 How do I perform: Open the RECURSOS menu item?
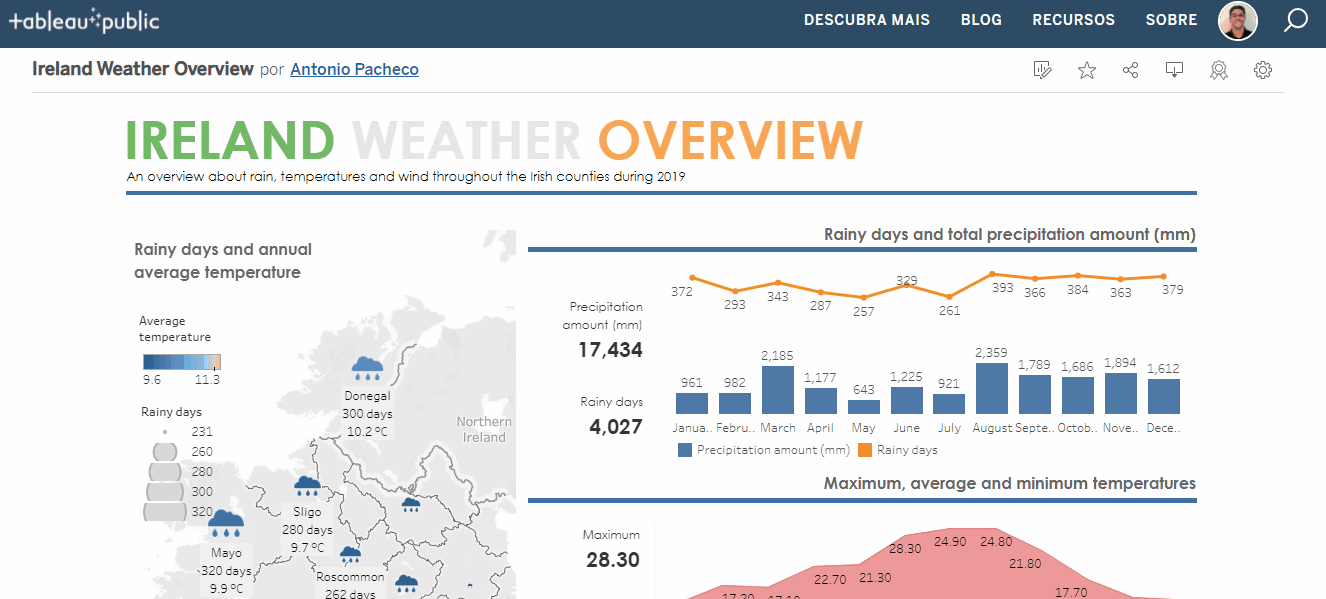pyautogui.click(x=1073, y=19)
